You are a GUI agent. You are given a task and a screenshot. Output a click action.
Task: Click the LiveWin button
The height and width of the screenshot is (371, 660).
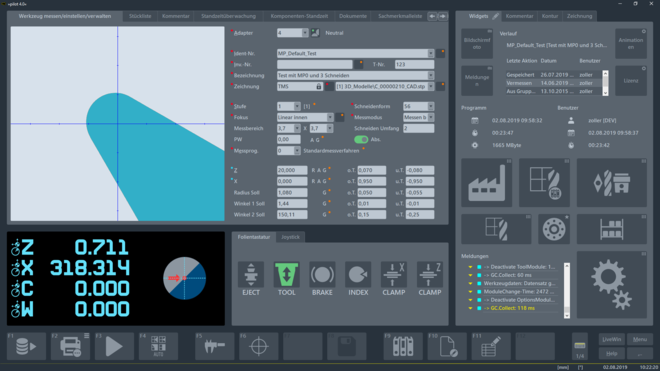coord(612,339)
